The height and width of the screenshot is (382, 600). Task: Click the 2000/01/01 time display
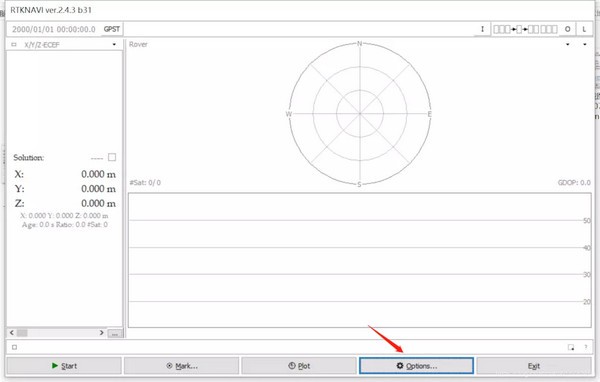[54, 29]
